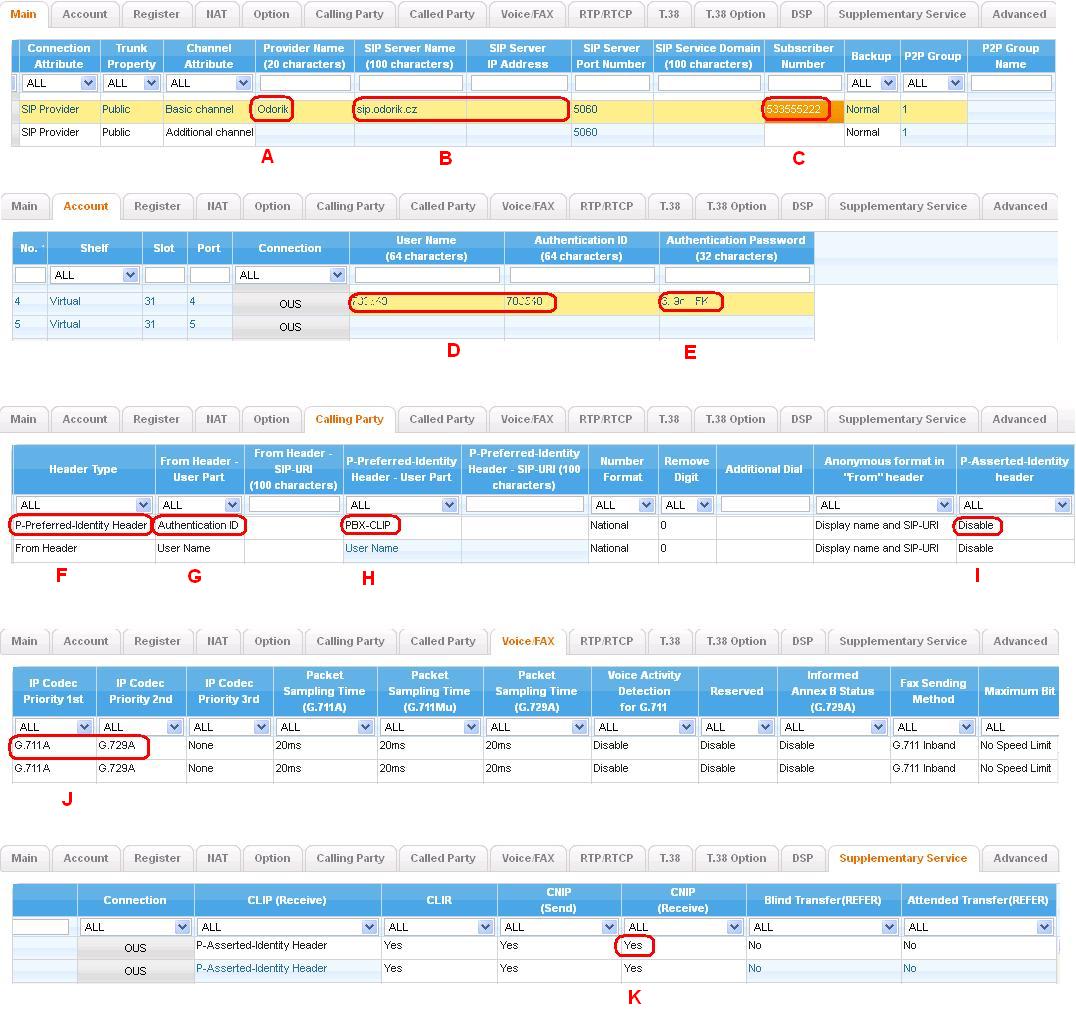Click blue "User Name" link in From Header row

[x=371, y=548]
